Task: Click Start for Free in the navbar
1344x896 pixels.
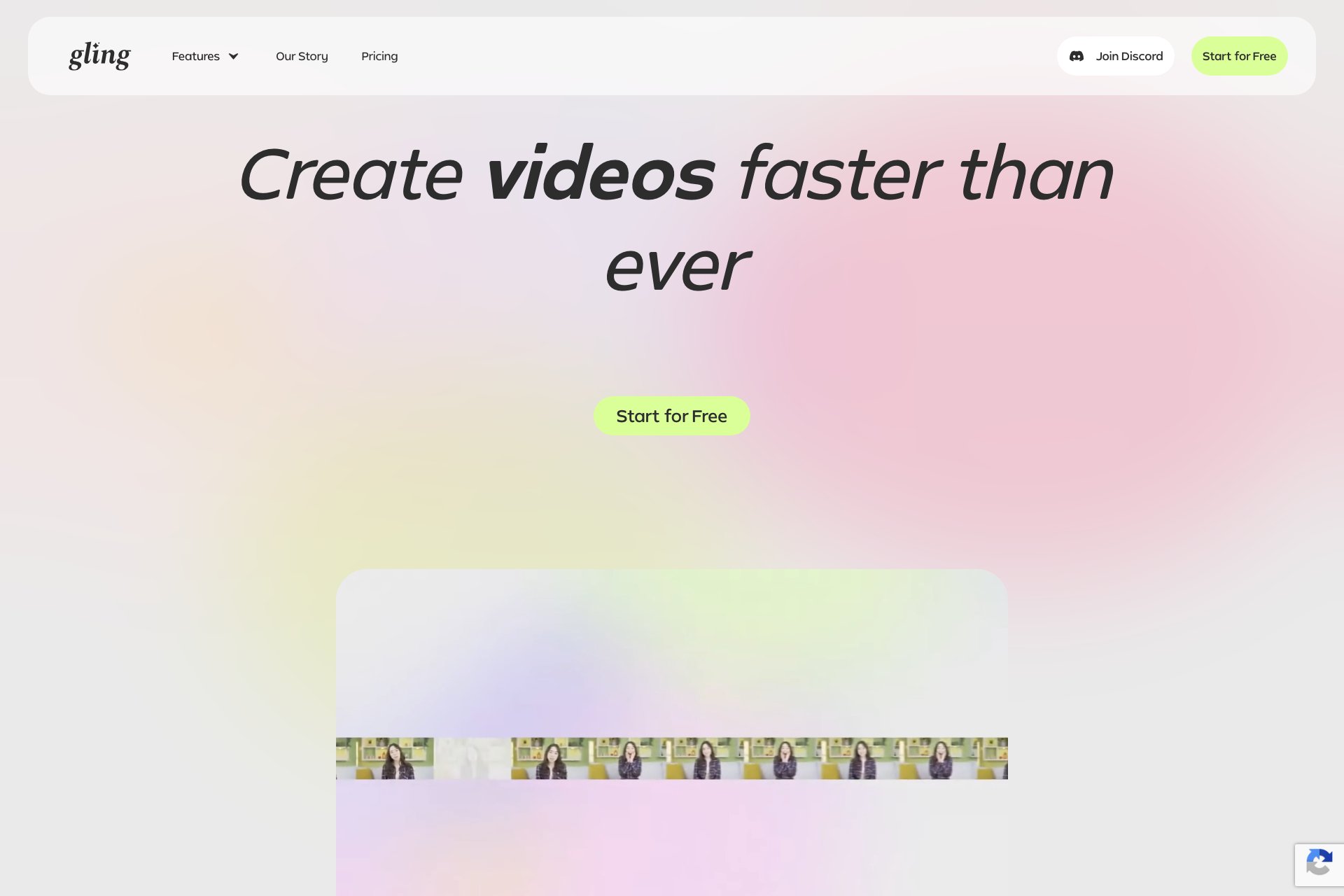Action: [1239, 56]
